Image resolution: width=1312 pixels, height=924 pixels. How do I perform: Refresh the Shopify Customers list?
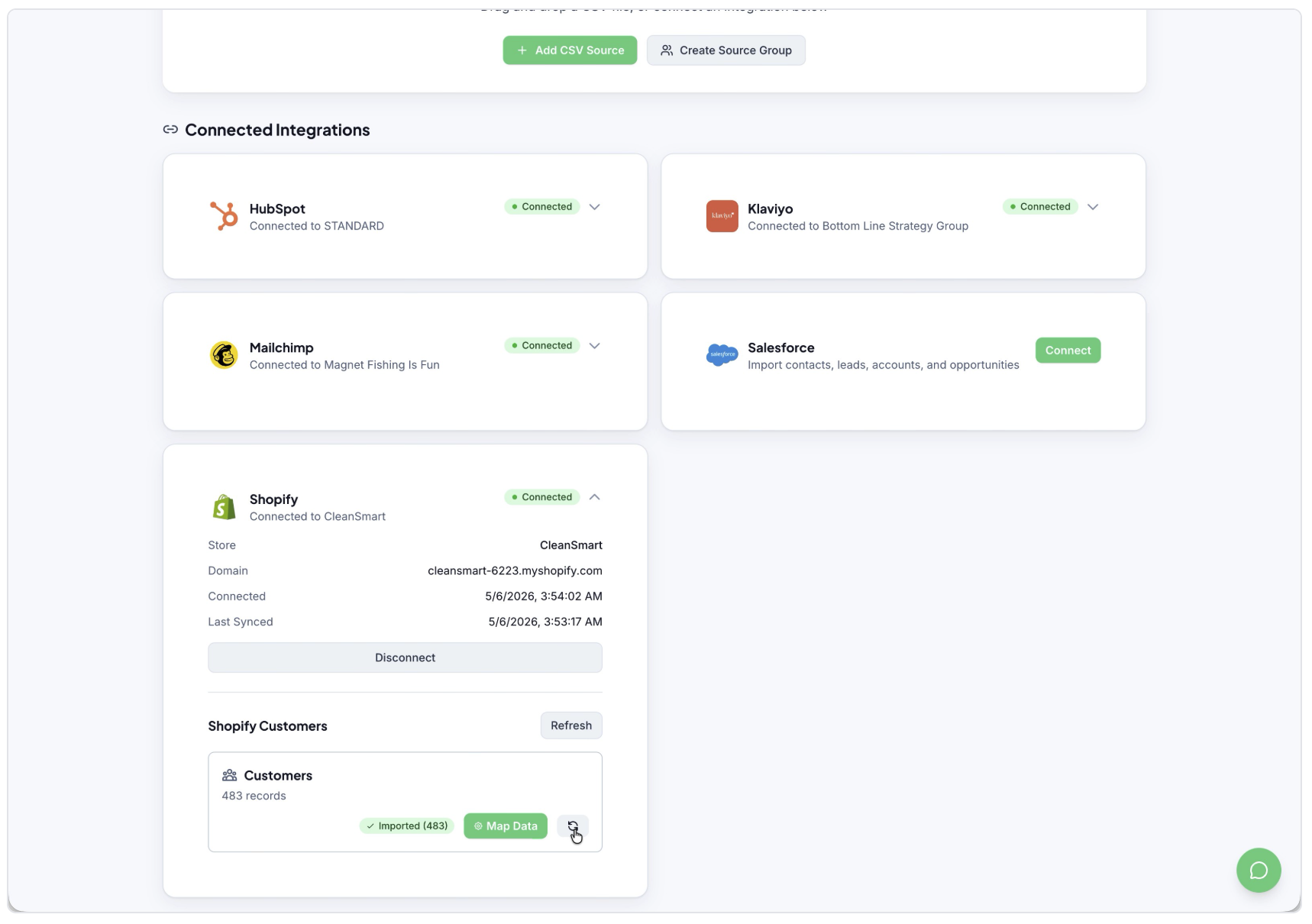tap(571, 725)
